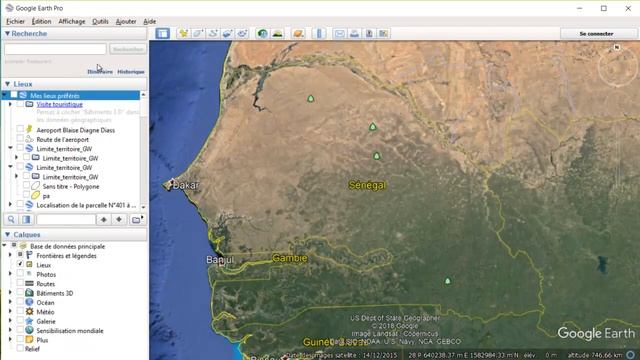Click the Email envelope toolbar icon

click(340, 33)
